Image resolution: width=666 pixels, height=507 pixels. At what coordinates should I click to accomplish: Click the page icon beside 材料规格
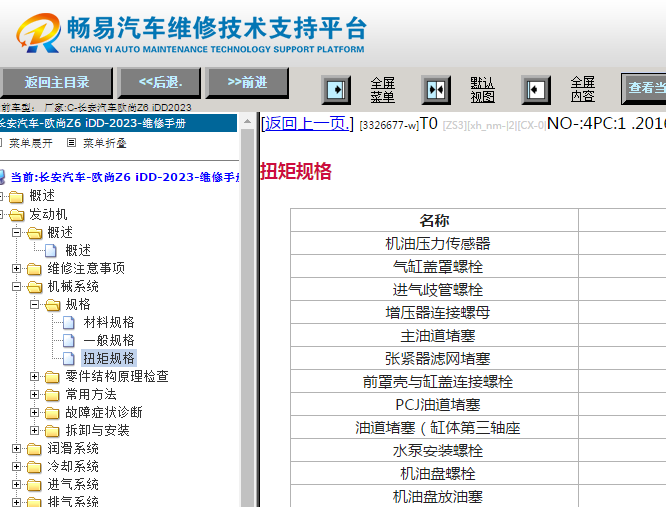click(x=69, y=323)
